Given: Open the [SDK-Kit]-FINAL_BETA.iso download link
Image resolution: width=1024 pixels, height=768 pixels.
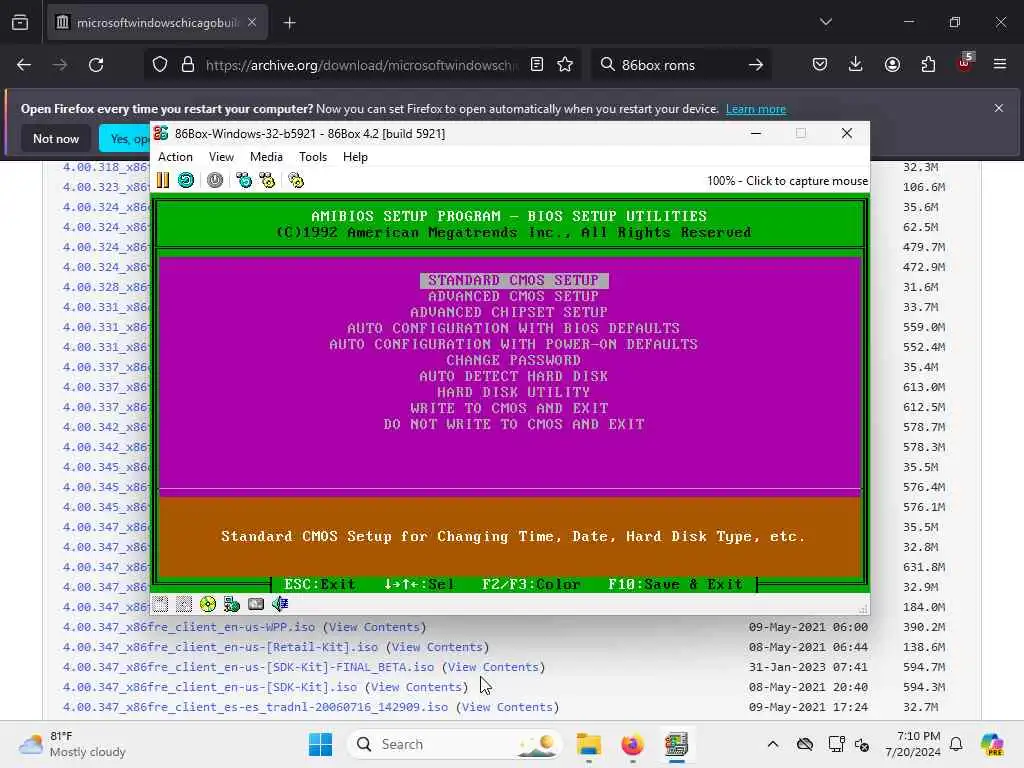Looking at the screenshot, I should (x=248, y=667).
